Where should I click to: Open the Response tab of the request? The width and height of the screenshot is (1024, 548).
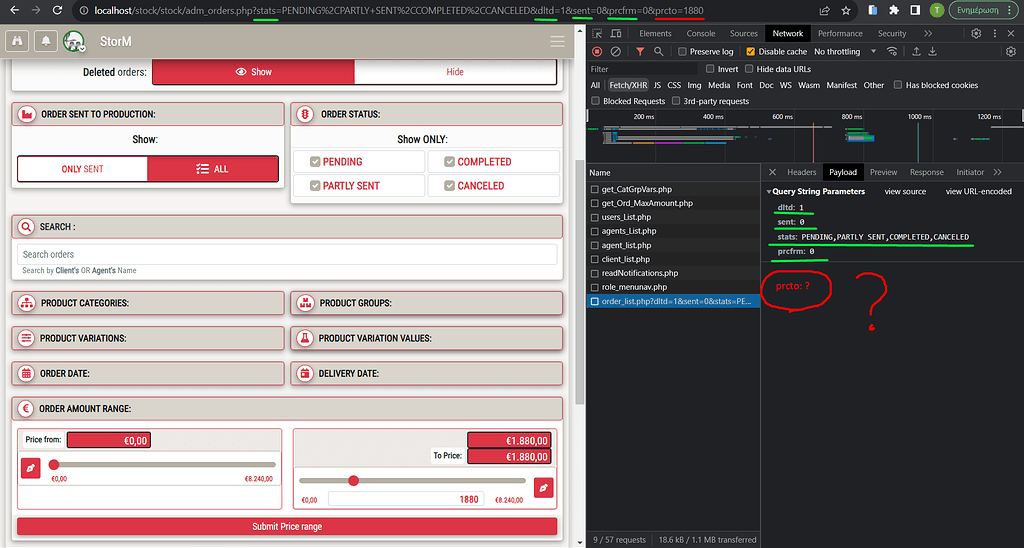tap(926, 172)
